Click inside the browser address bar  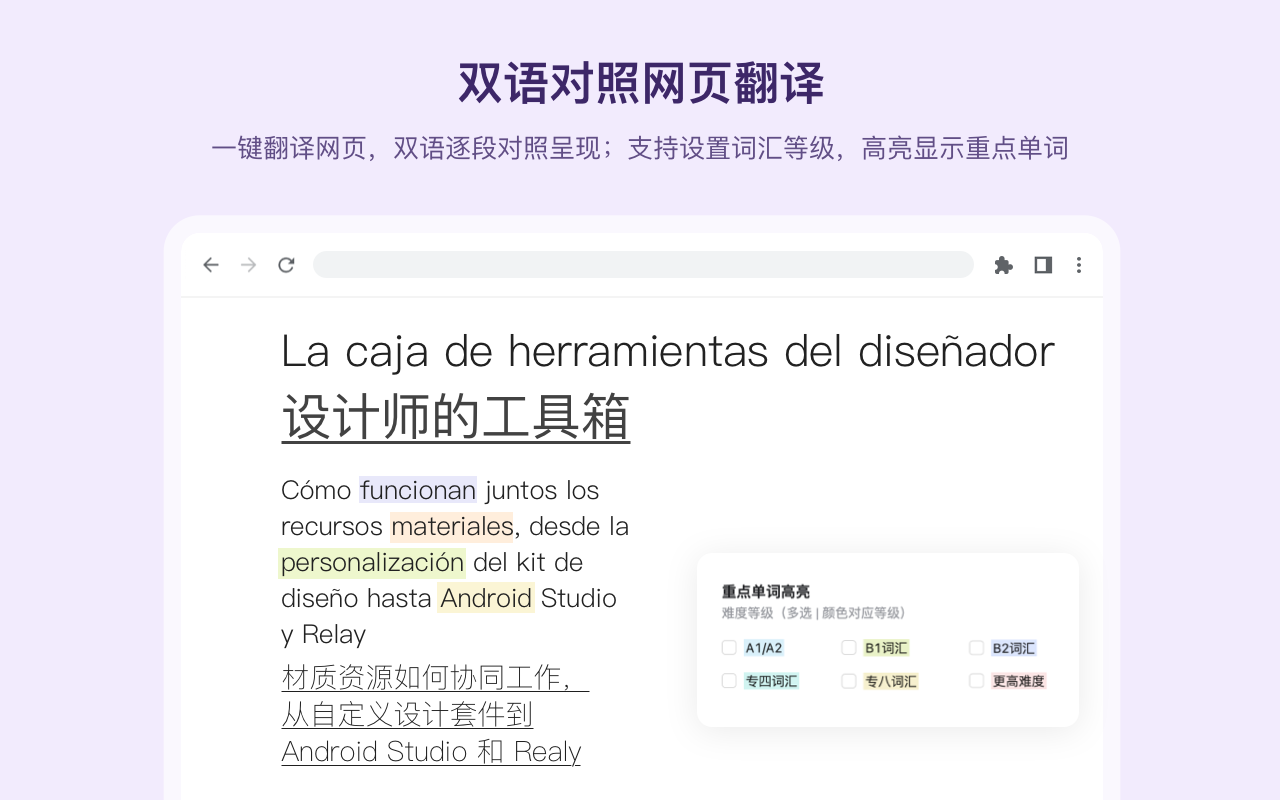(644, 264)
